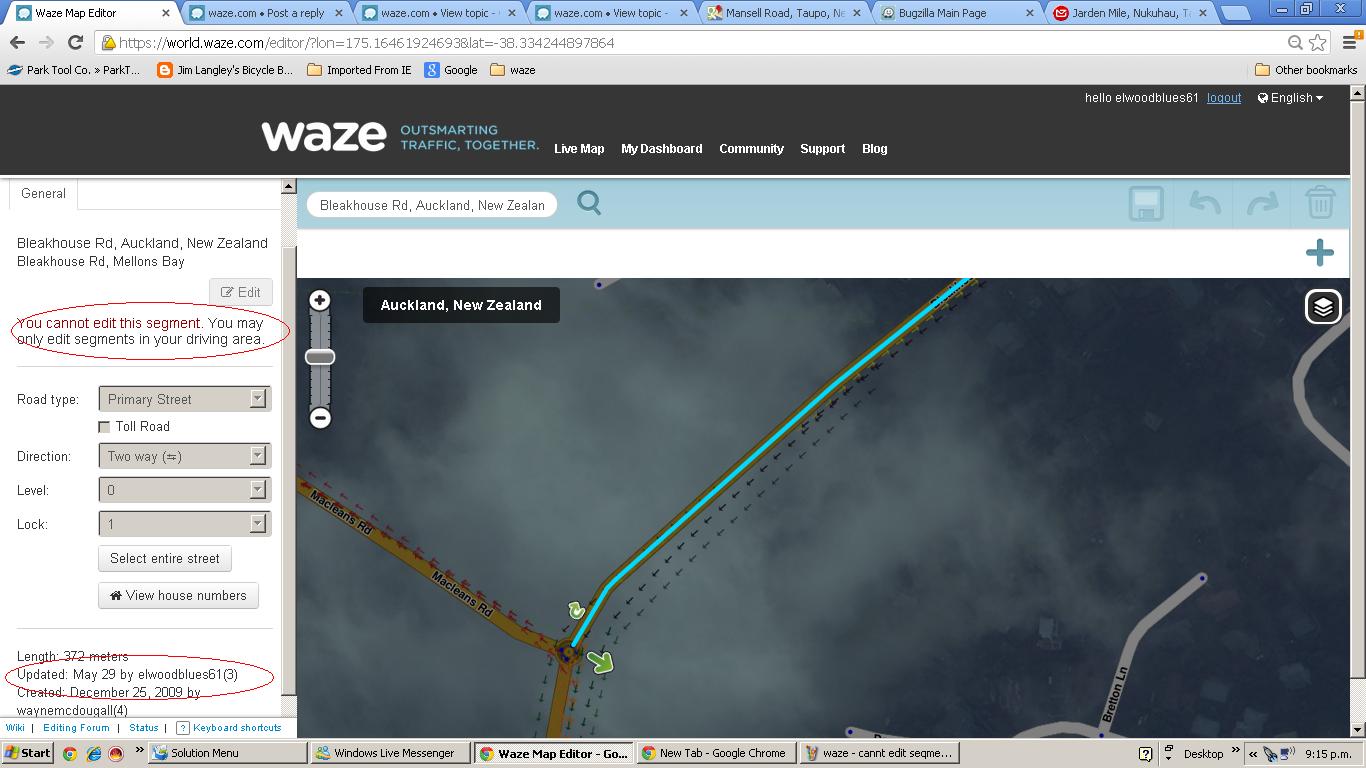Open the English language dropdown

[1290, 98]
